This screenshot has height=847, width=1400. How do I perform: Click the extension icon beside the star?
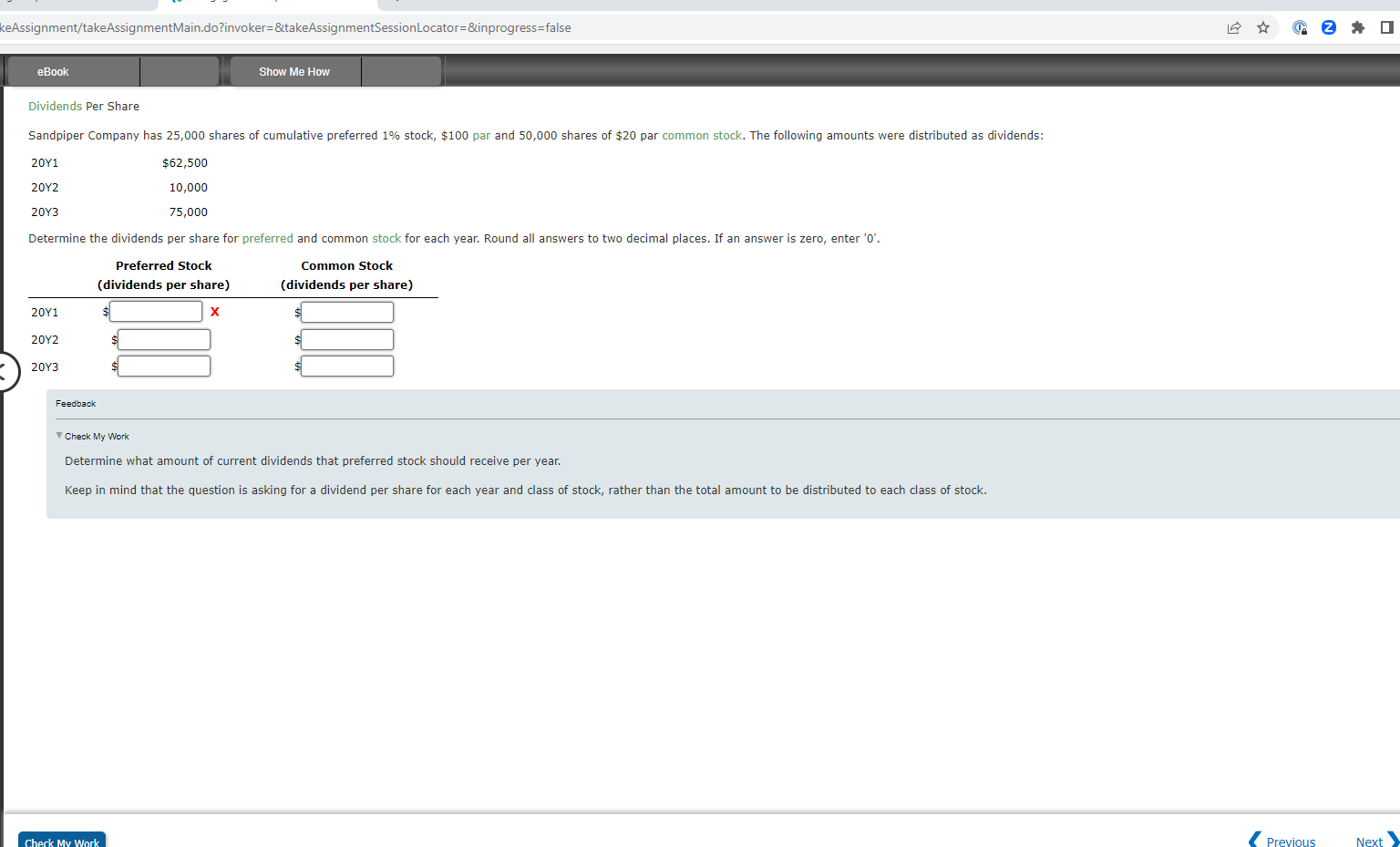coord(1301,27)
